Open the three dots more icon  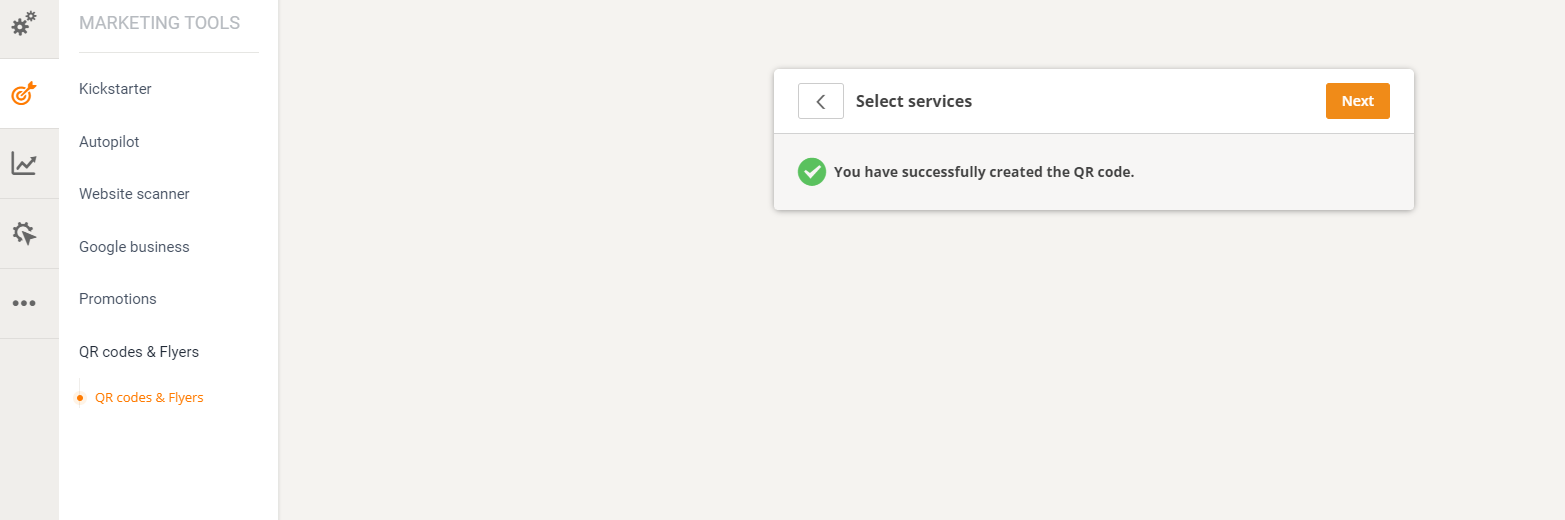[24, 304]
